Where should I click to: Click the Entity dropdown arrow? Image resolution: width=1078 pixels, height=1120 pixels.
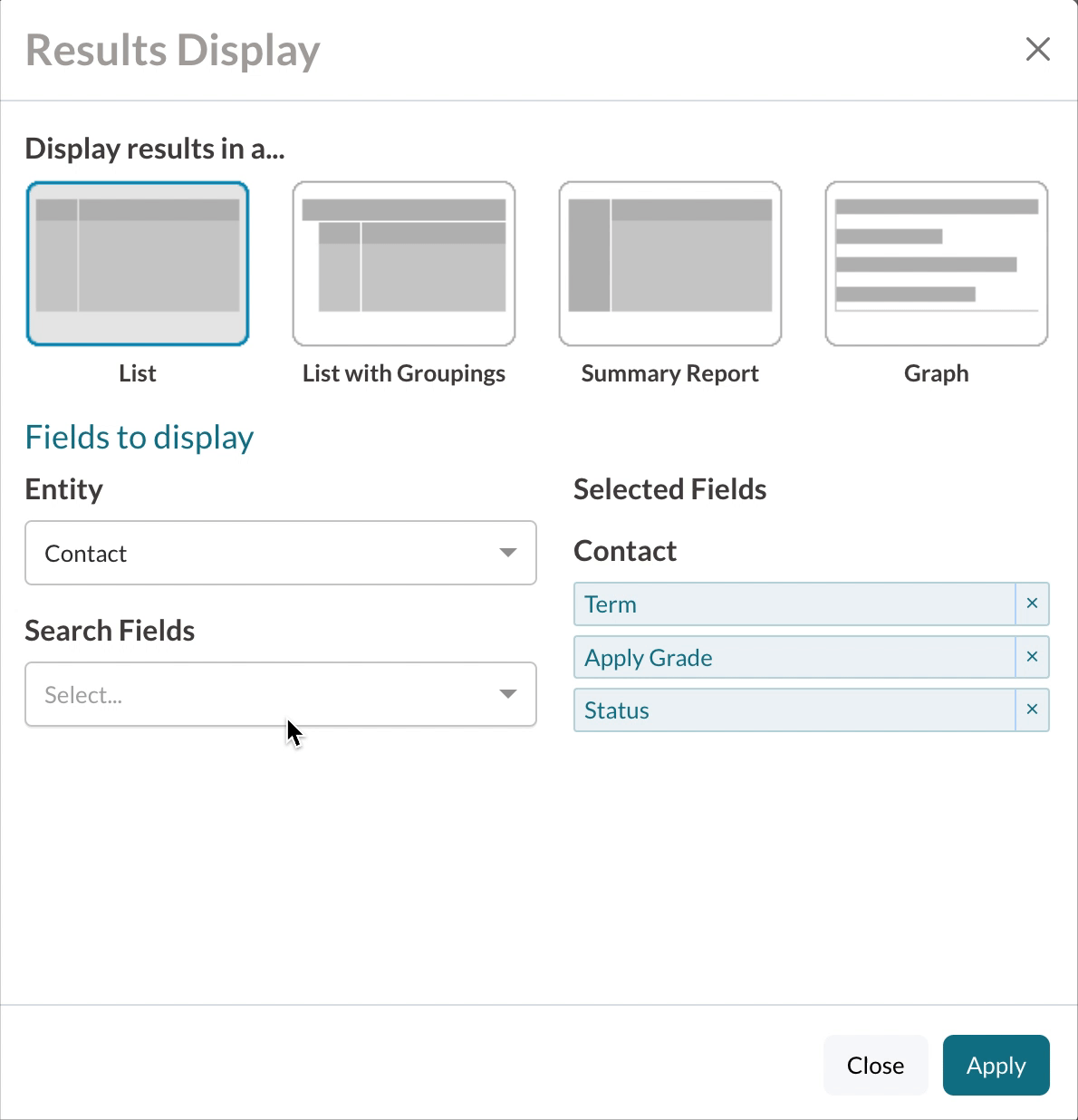(x=508, y=553)
